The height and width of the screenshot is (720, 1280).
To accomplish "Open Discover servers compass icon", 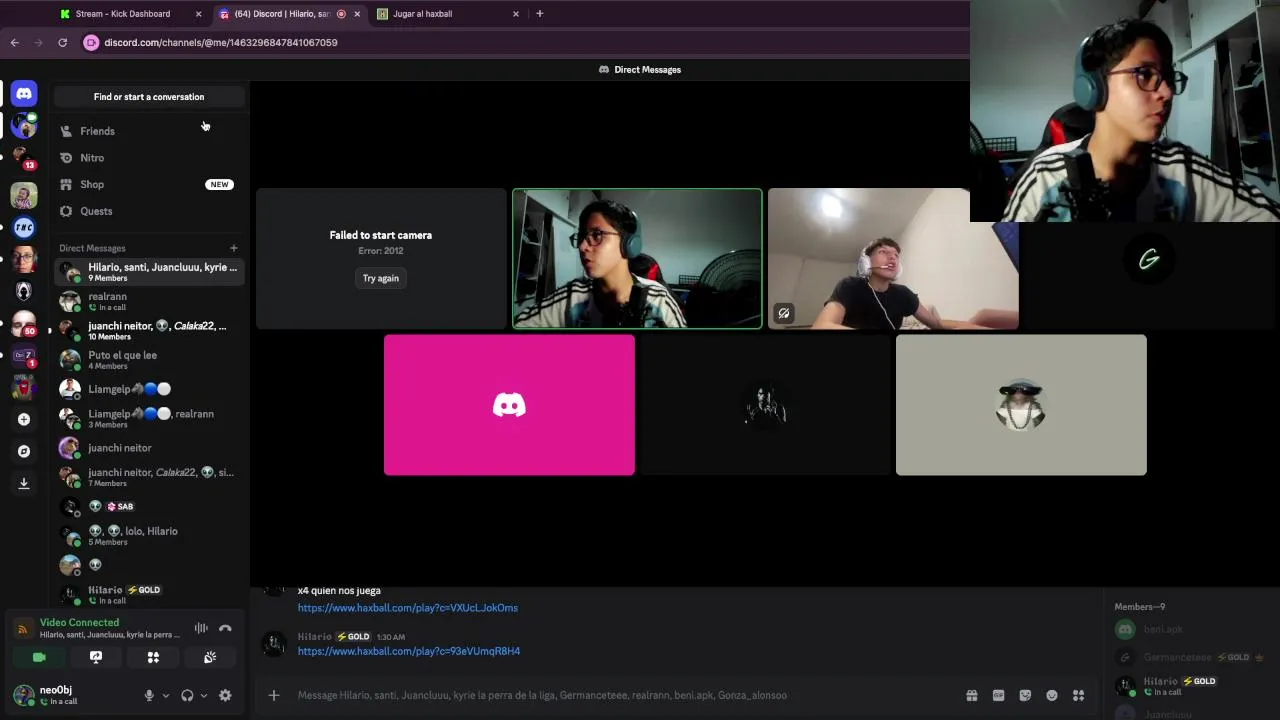I will 24,451.
